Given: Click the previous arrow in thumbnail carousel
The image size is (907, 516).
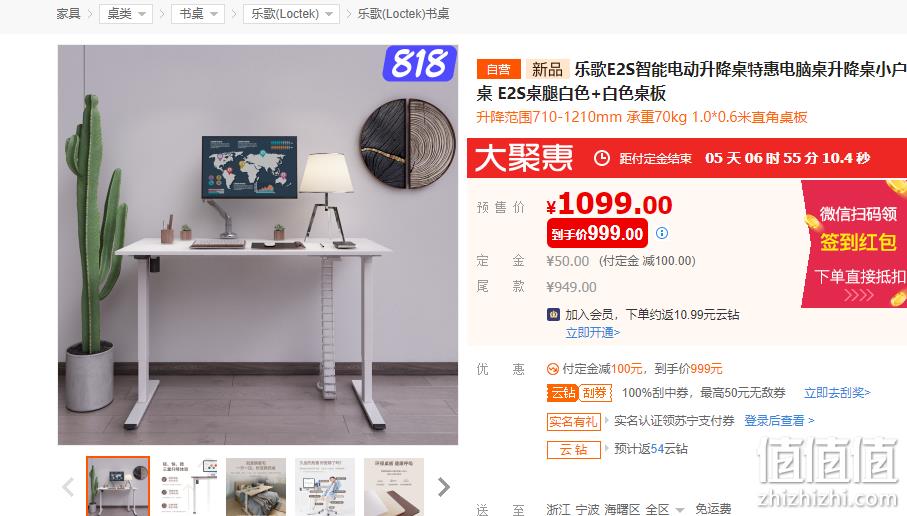Looking at the screenshot, I should tap(68, 487).
